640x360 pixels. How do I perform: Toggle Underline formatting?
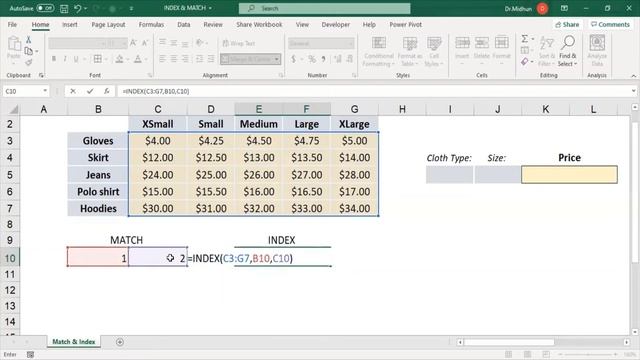[x=76, y=59]
